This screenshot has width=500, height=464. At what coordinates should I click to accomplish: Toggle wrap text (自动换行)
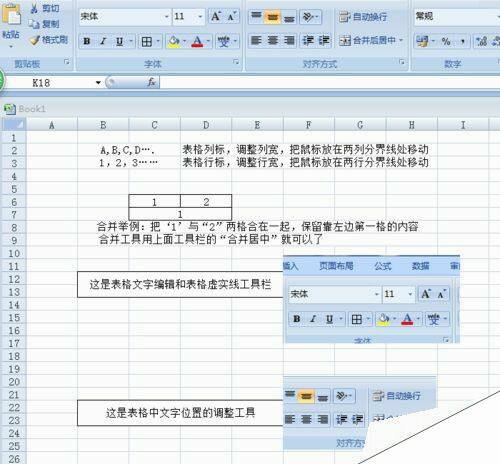click(x=363, y=17)
